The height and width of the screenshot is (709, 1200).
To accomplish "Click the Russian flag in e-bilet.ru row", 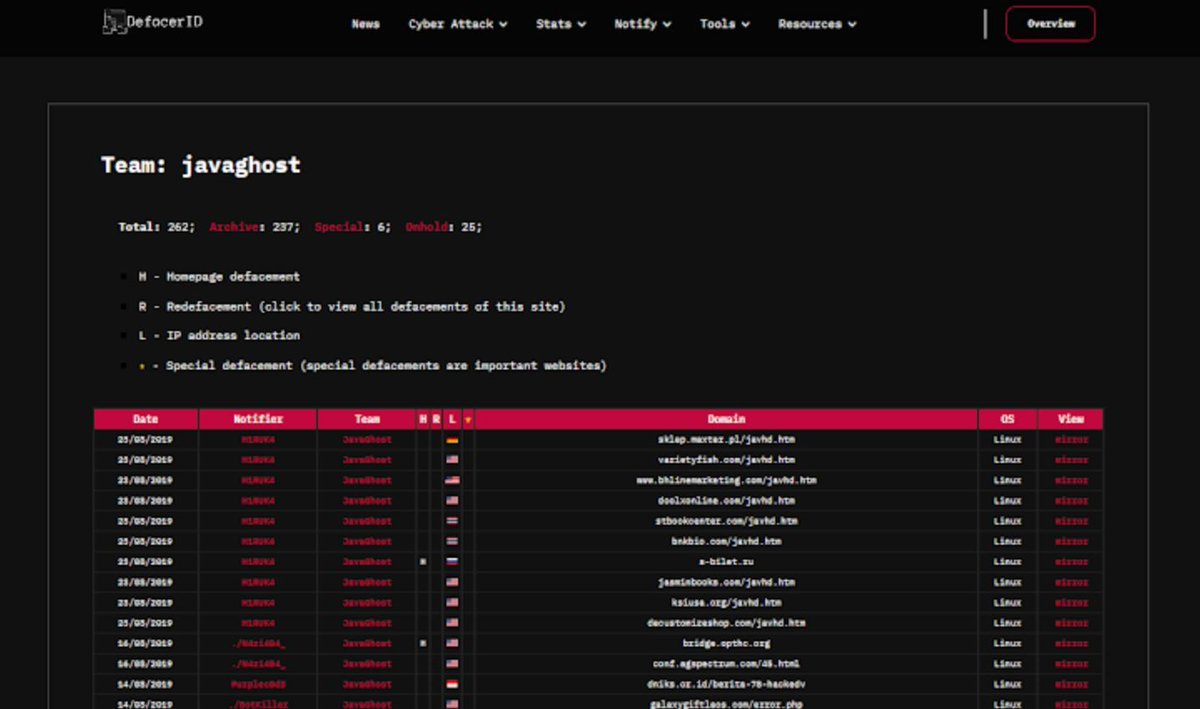I will (452, 562).
